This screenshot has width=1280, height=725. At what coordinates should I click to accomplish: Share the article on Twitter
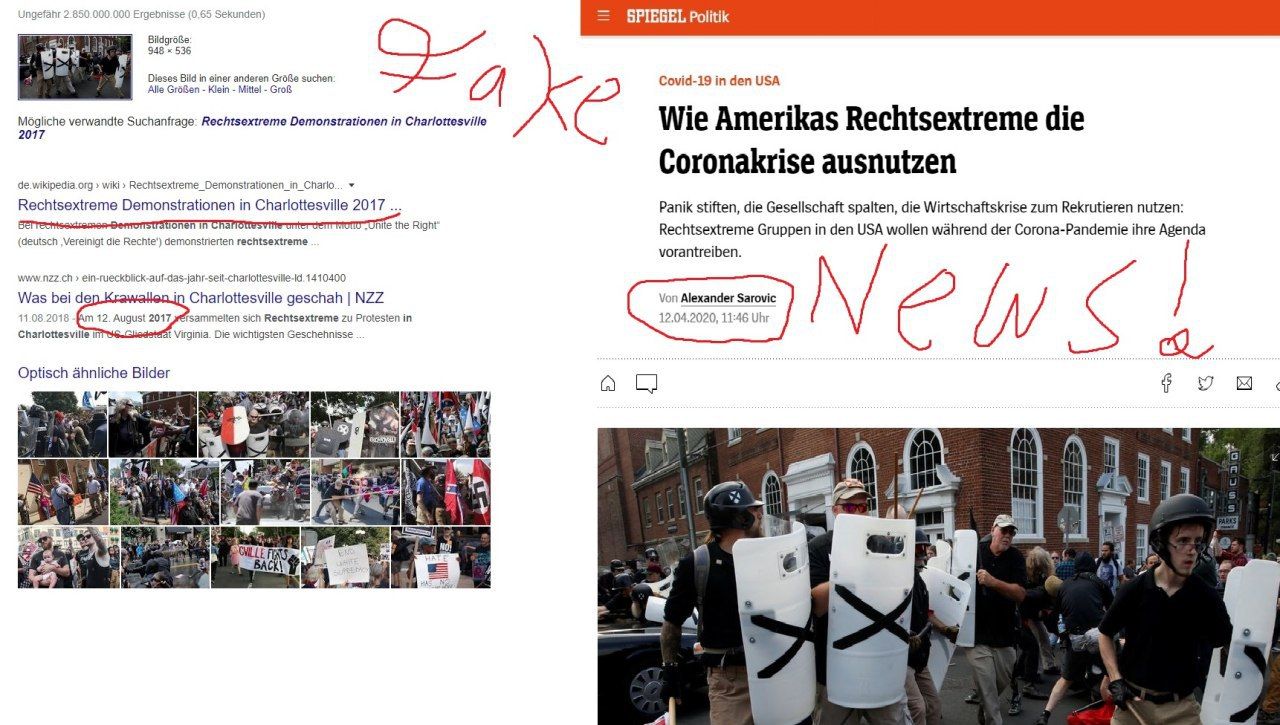[1205, 383]
